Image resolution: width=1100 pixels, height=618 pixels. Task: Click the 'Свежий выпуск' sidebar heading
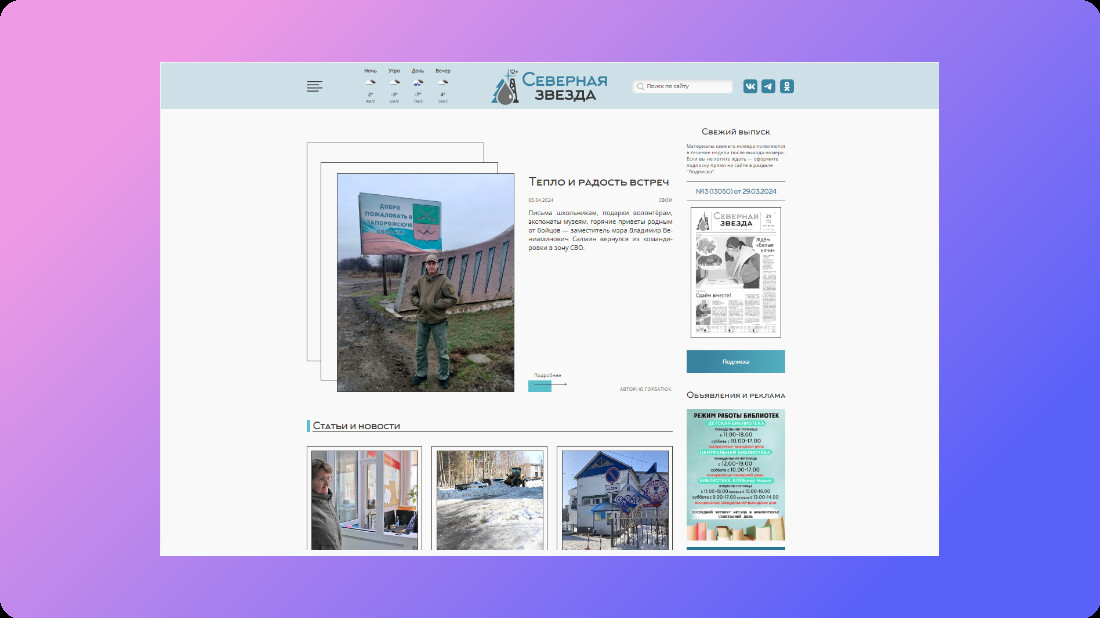(x=735, y=132)
